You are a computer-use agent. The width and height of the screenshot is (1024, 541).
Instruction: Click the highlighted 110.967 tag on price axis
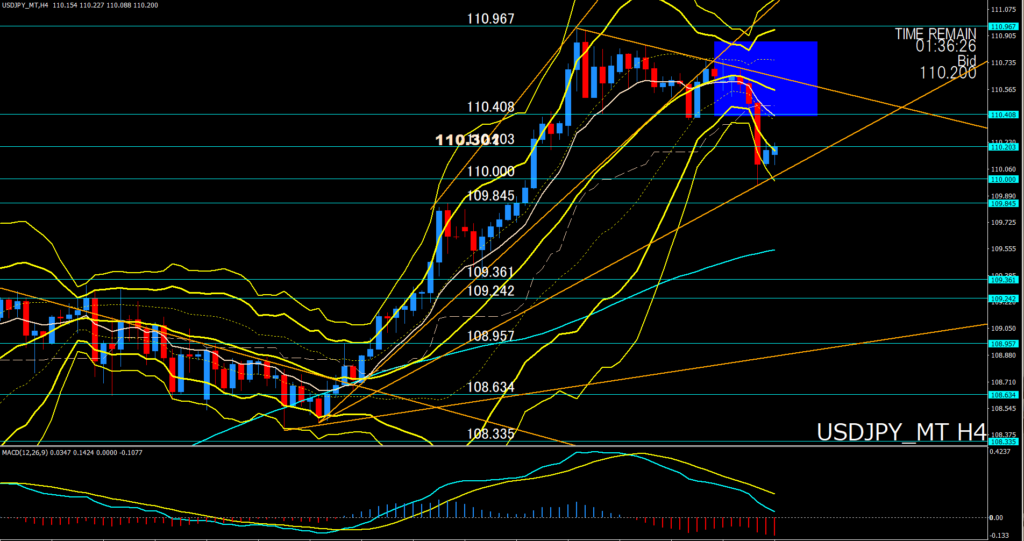1002,26
